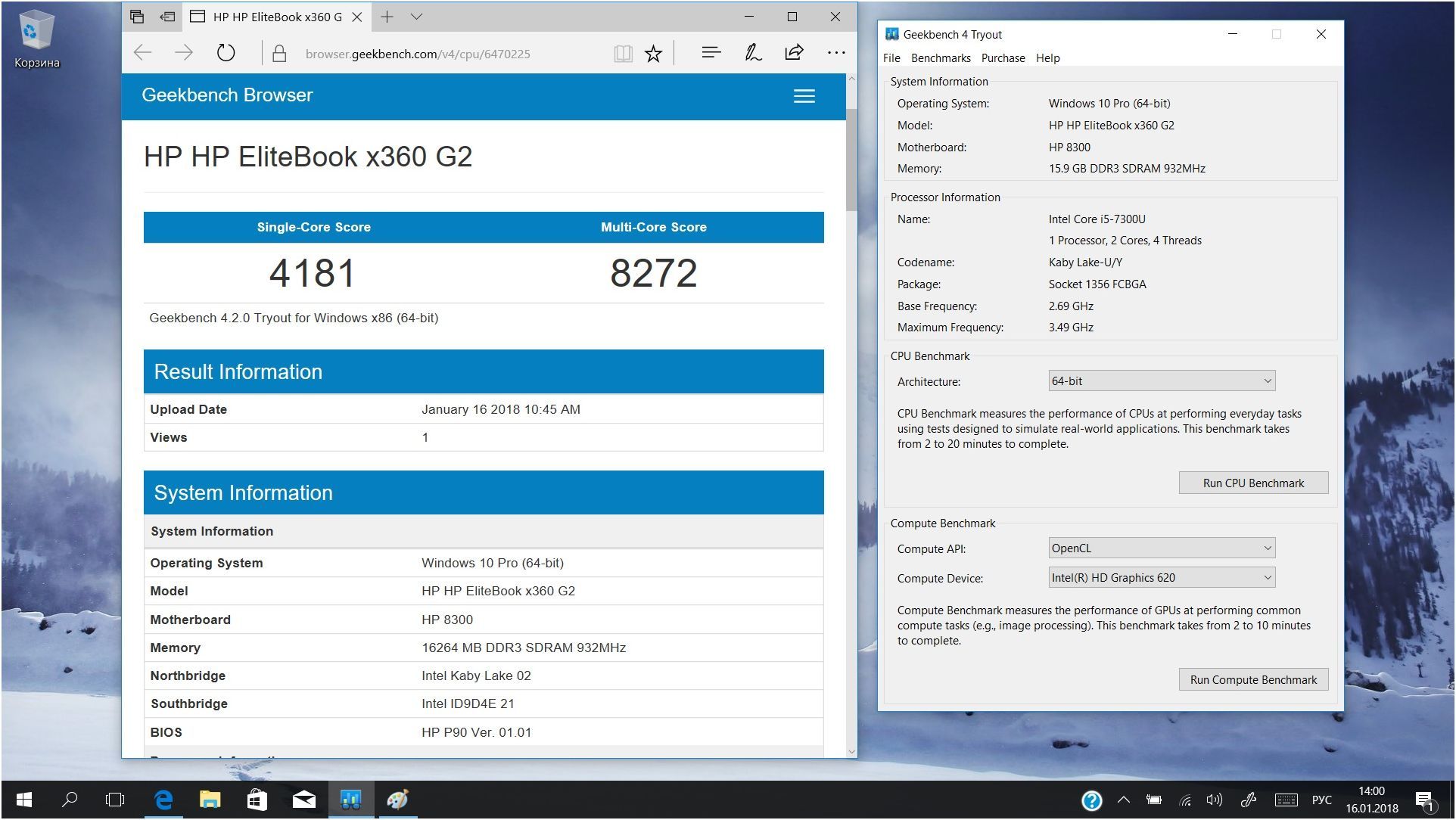Screen dimensions: 1456x820
Task: Open the Architecture dropdown
Action: [x=1162, y=380]
